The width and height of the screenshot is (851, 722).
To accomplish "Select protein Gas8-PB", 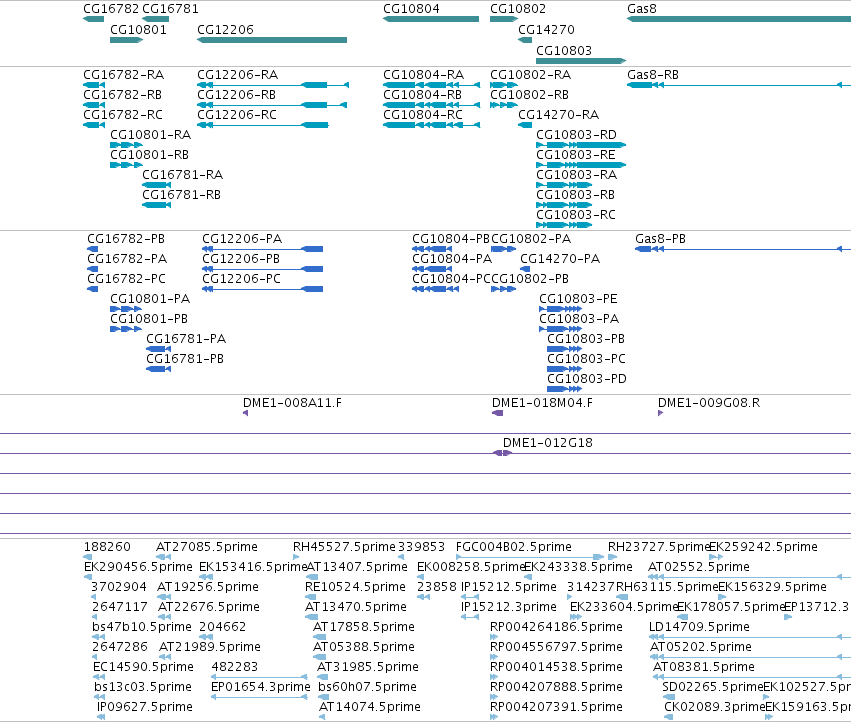I will click(743, 249).
